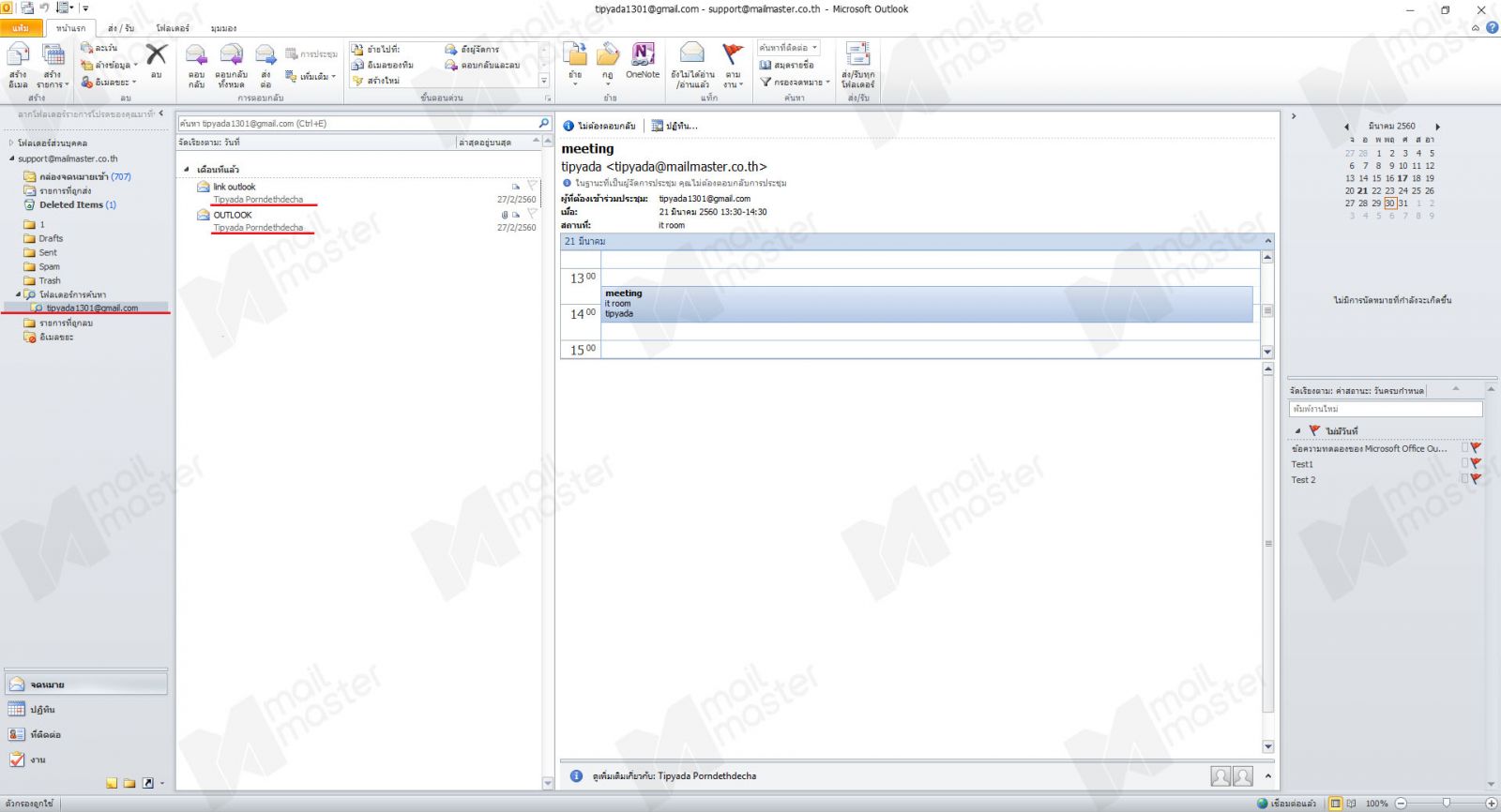Viewport: 1501px width, 812px height.
Task: Expand the Quick Steps gallery more arrow
Action: point(544,82)
